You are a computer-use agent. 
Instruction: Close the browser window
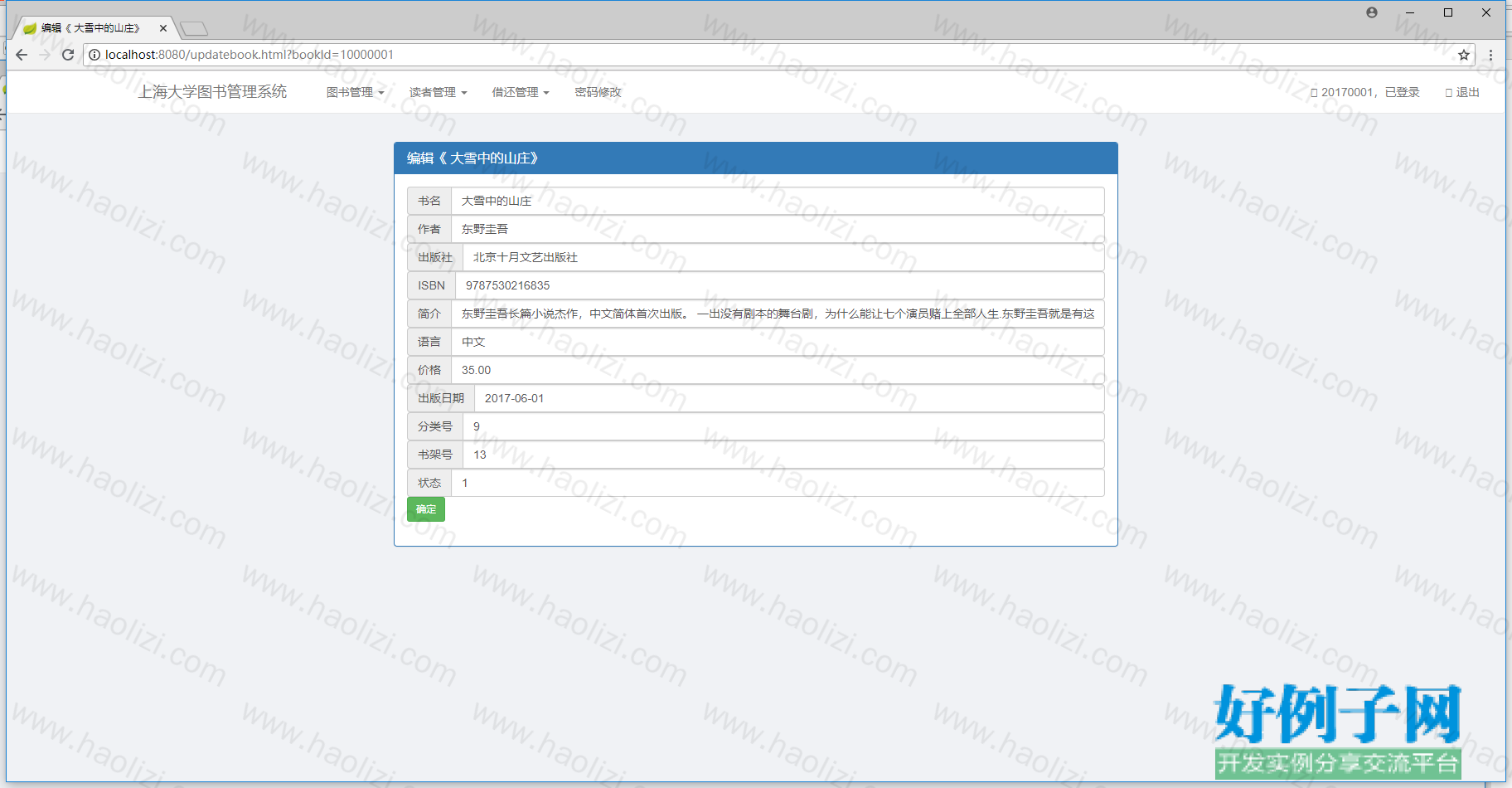point(1486,12)
